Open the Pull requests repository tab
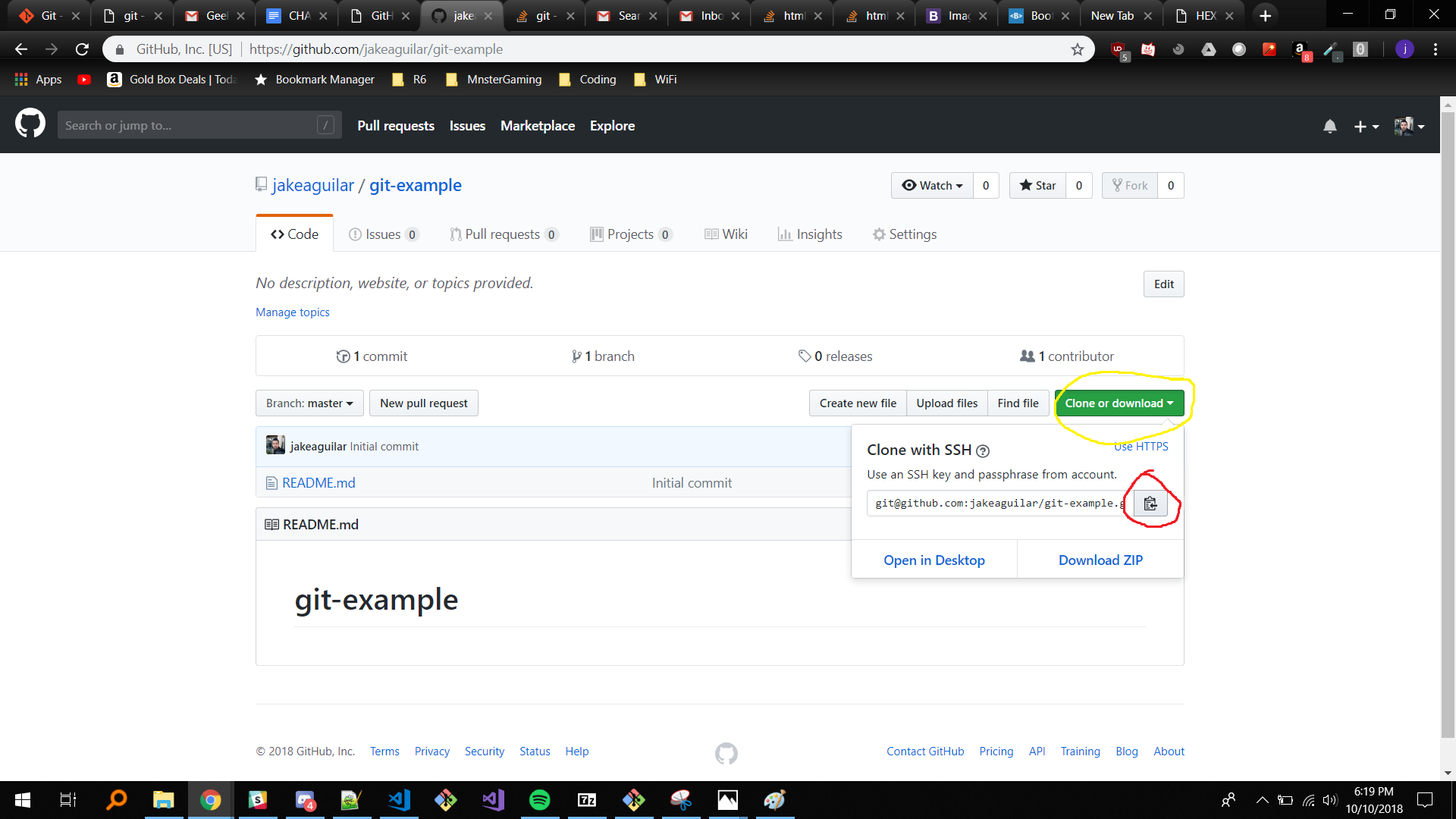 504,234
